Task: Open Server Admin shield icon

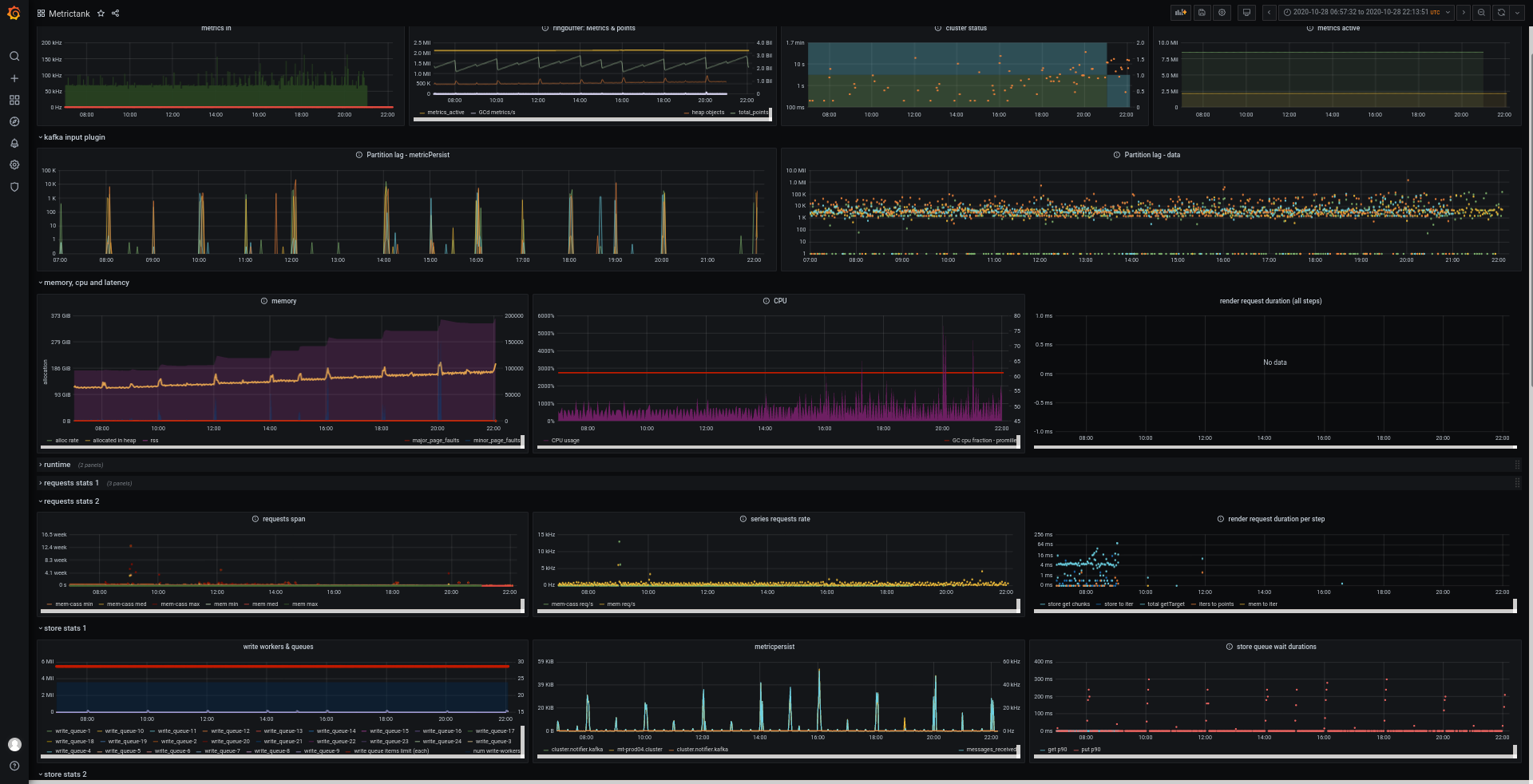Action: pyautogui.click(x=14, y=186)
